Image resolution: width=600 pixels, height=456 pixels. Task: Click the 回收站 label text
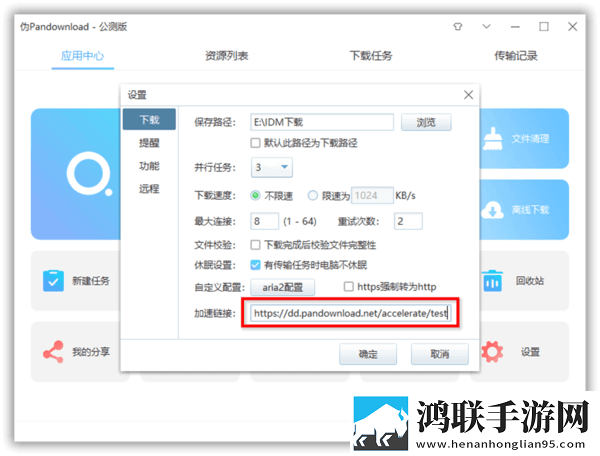coord(530,281)
